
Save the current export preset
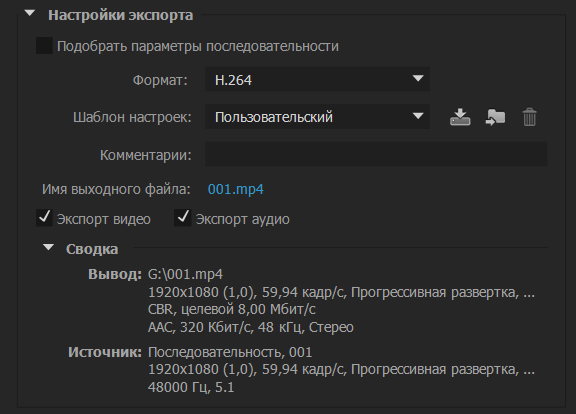pos(460,117)
